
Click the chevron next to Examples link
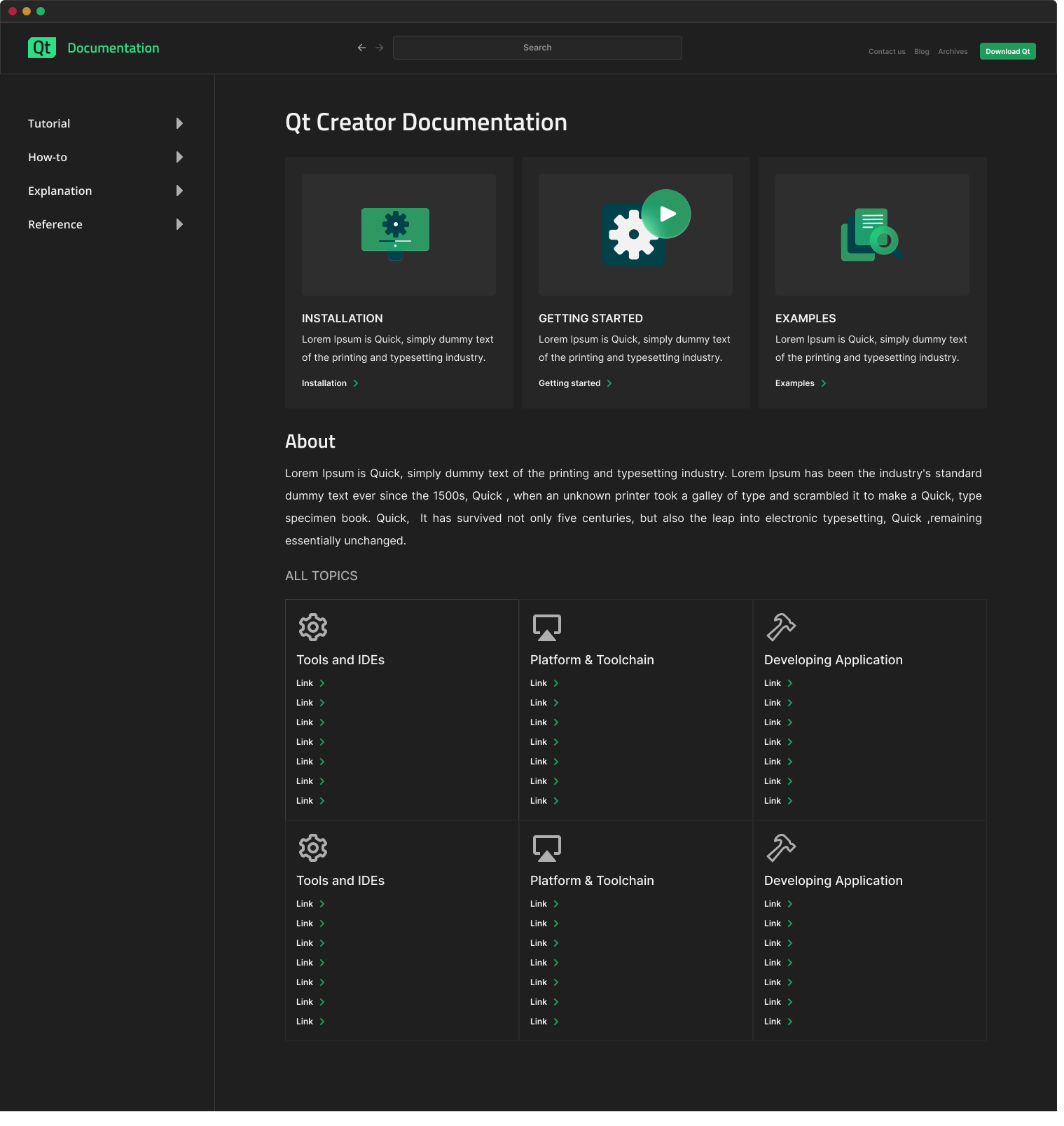click(x=824, y=383)
